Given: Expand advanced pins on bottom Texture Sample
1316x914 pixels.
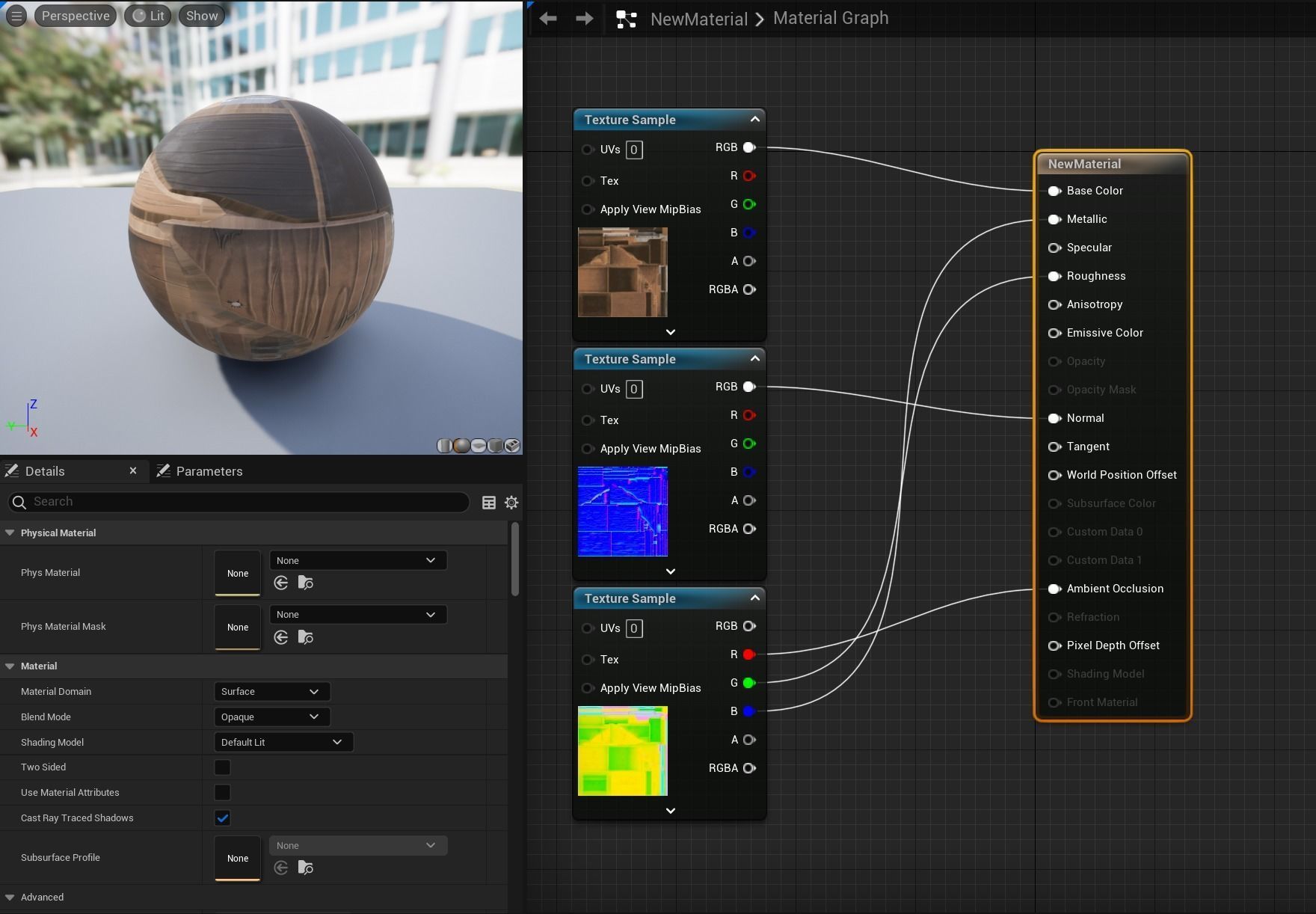Looking at the screenshot, I should (670, 811).
